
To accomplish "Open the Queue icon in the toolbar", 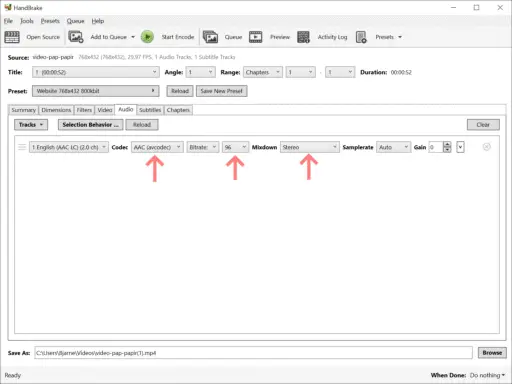I will pos(210,37).
